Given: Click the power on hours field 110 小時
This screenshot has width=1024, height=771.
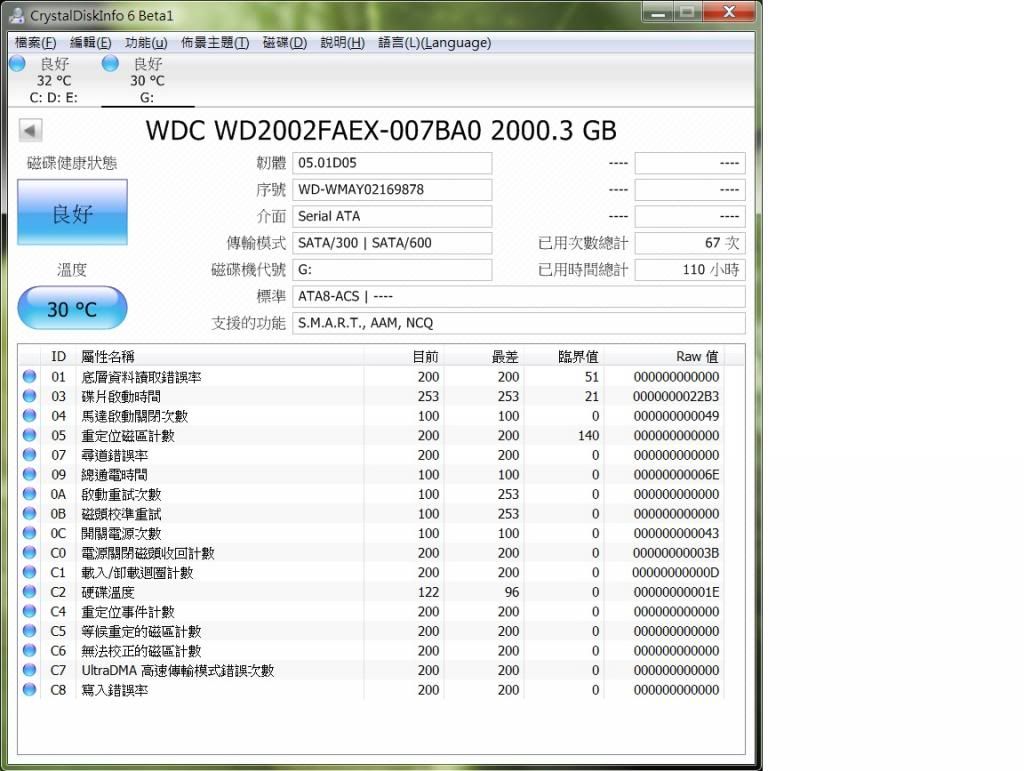Looking at the screenshot, I should (x=690, y=270).
